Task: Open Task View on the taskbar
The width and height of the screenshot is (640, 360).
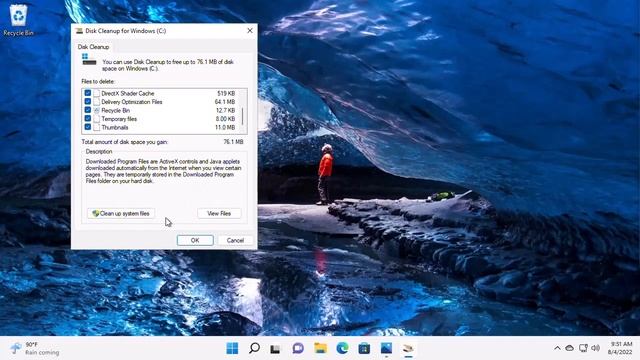Action: pos(276,348)
